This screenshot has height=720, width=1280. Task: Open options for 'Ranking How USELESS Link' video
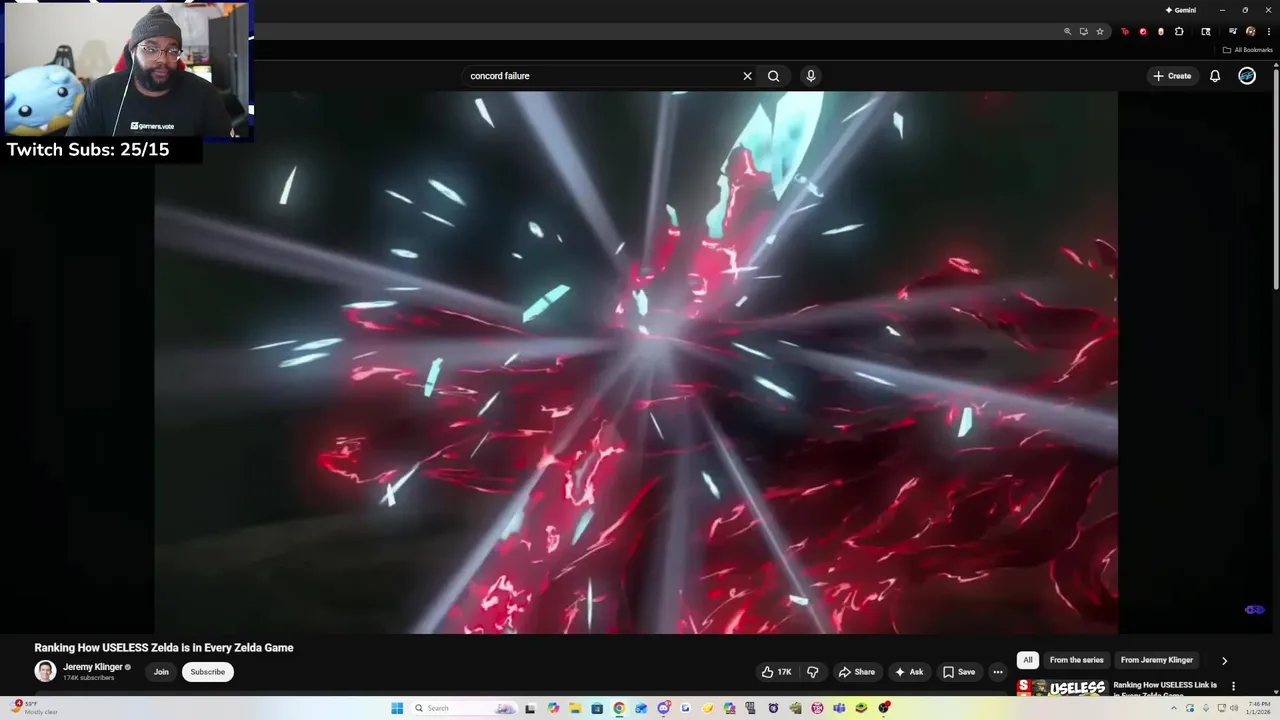click(1233, 686)
